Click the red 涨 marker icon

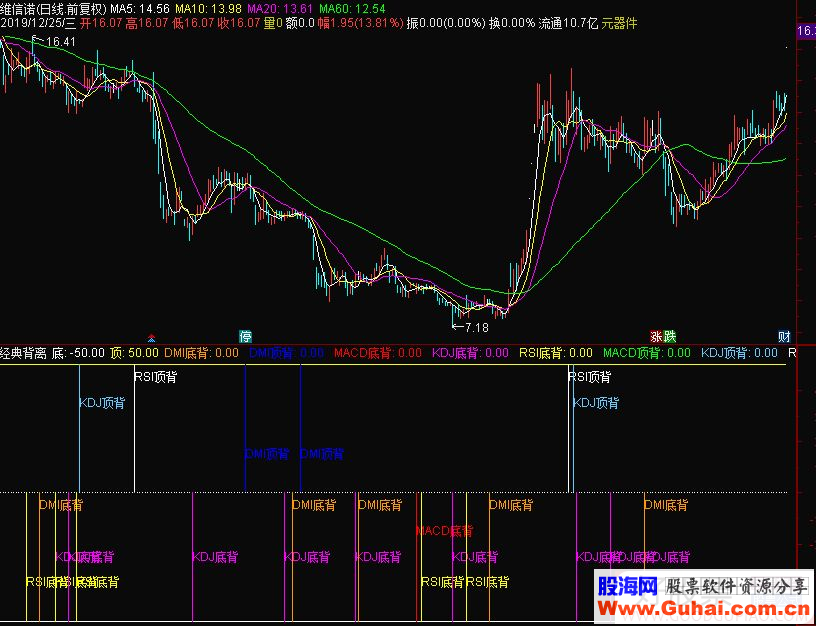[x=656, y=337]
